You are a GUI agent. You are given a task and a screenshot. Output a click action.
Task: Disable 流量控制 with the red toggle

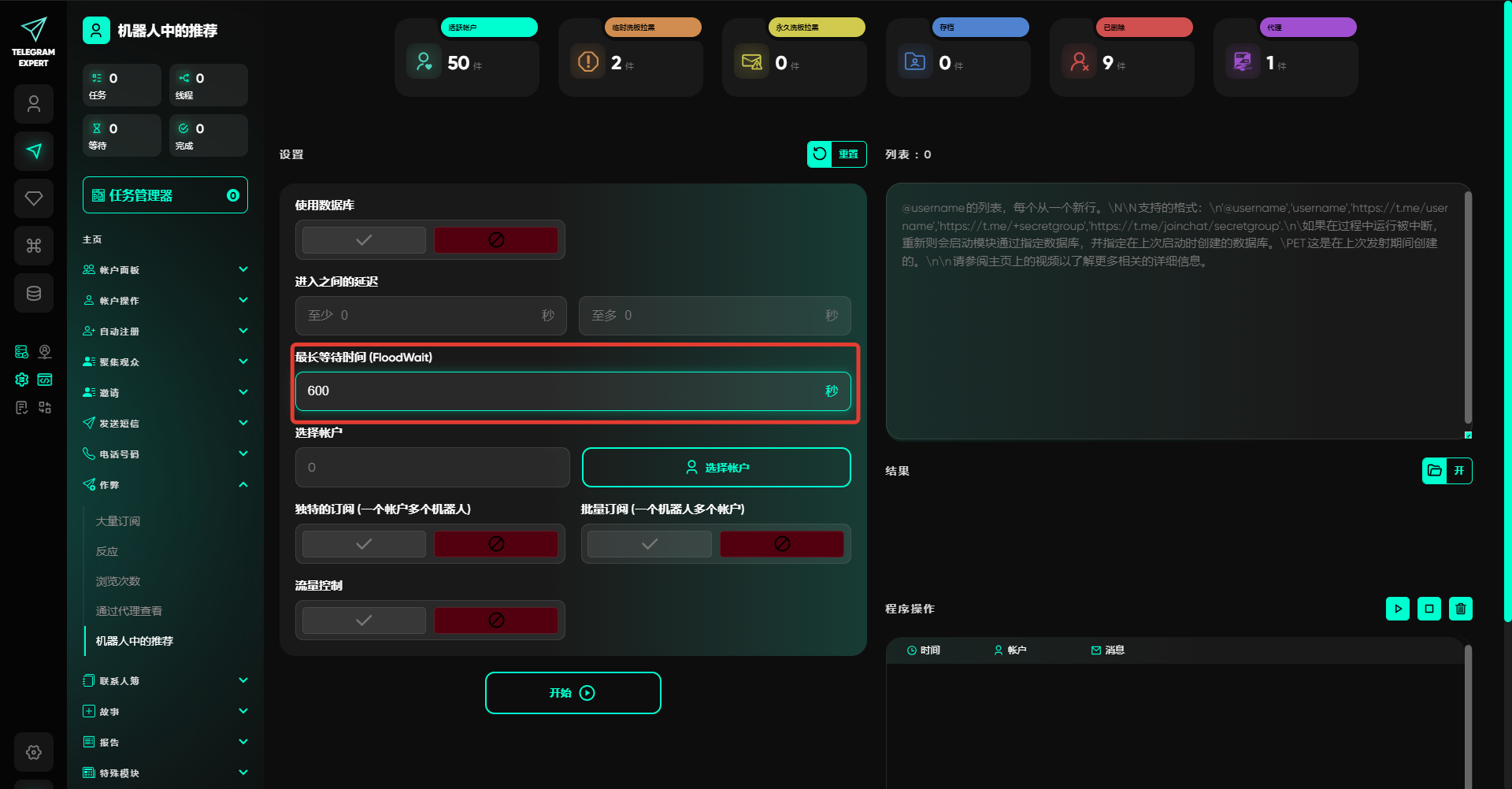pyautogui.click(x=496, y=620)
